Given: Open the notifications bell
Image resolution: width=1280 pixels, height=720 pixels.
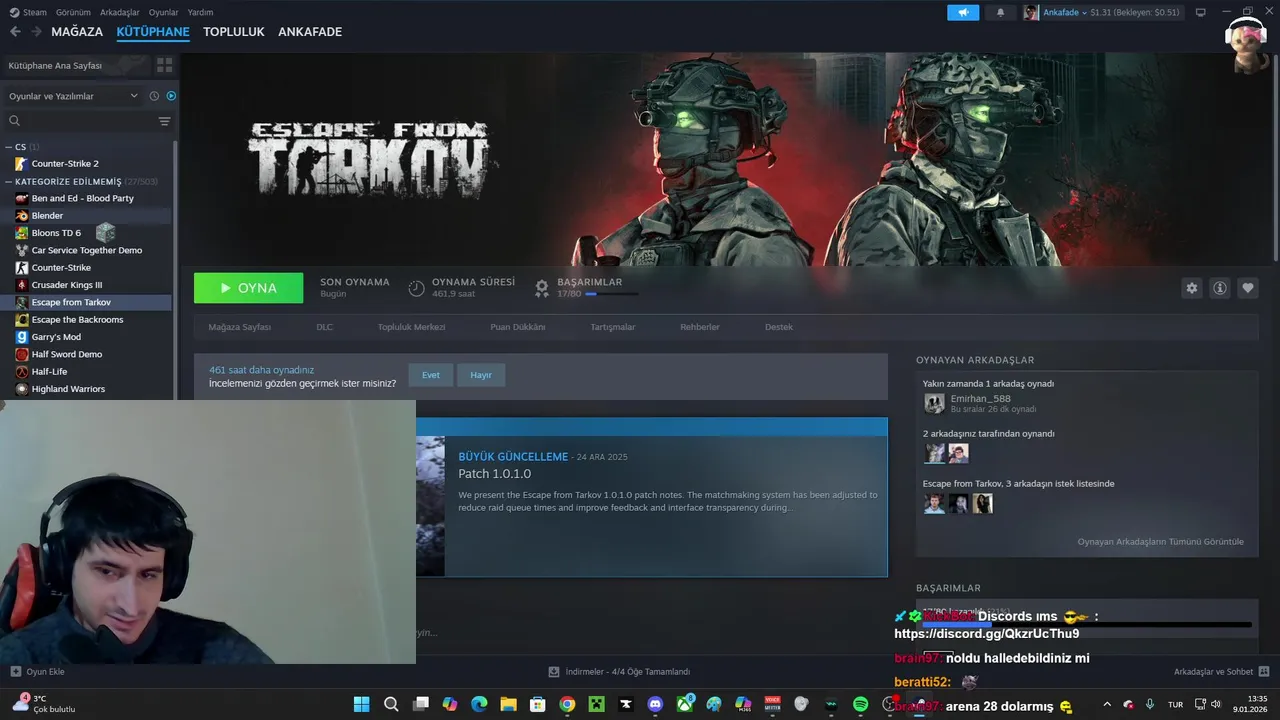Looking at the screenshot, I should (x=1001, y=12).
